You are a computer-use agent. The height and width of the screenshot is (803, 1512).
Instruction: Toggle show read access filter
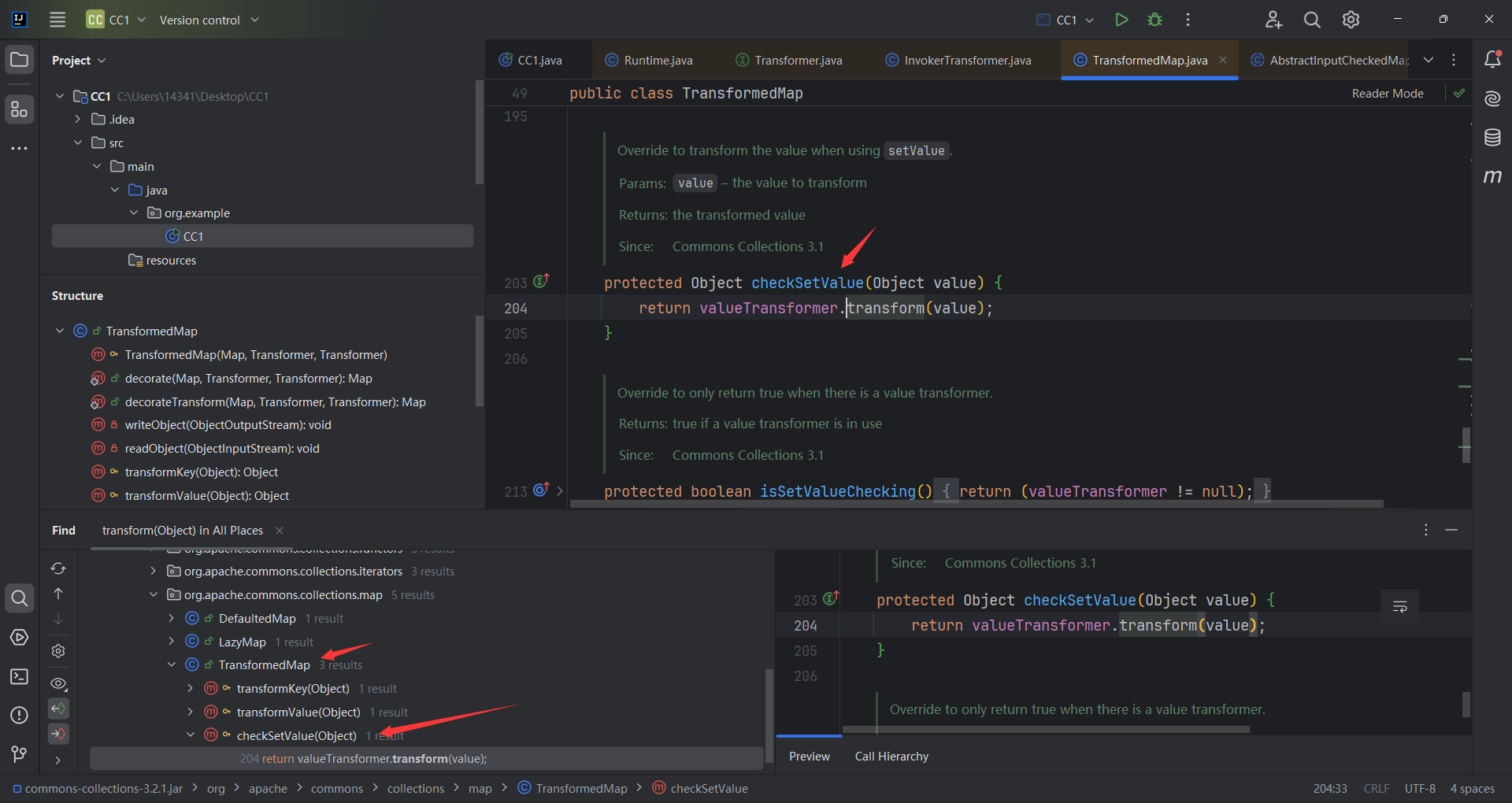tap(58, 709)
